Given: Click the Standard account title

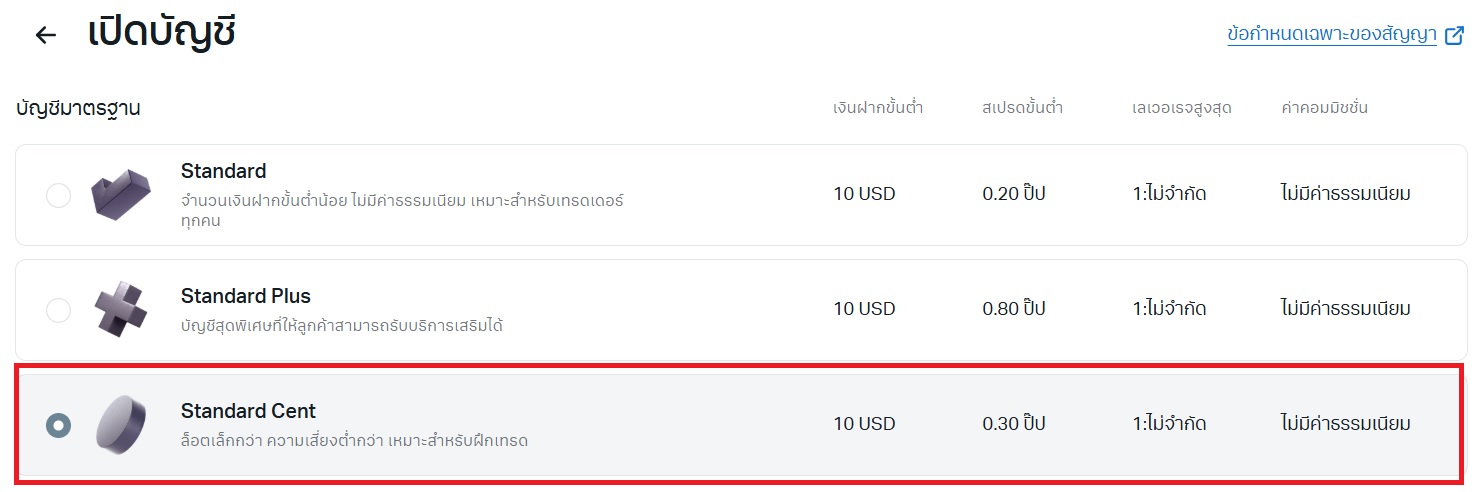Looking at the screenshot, I should [224, 171].
